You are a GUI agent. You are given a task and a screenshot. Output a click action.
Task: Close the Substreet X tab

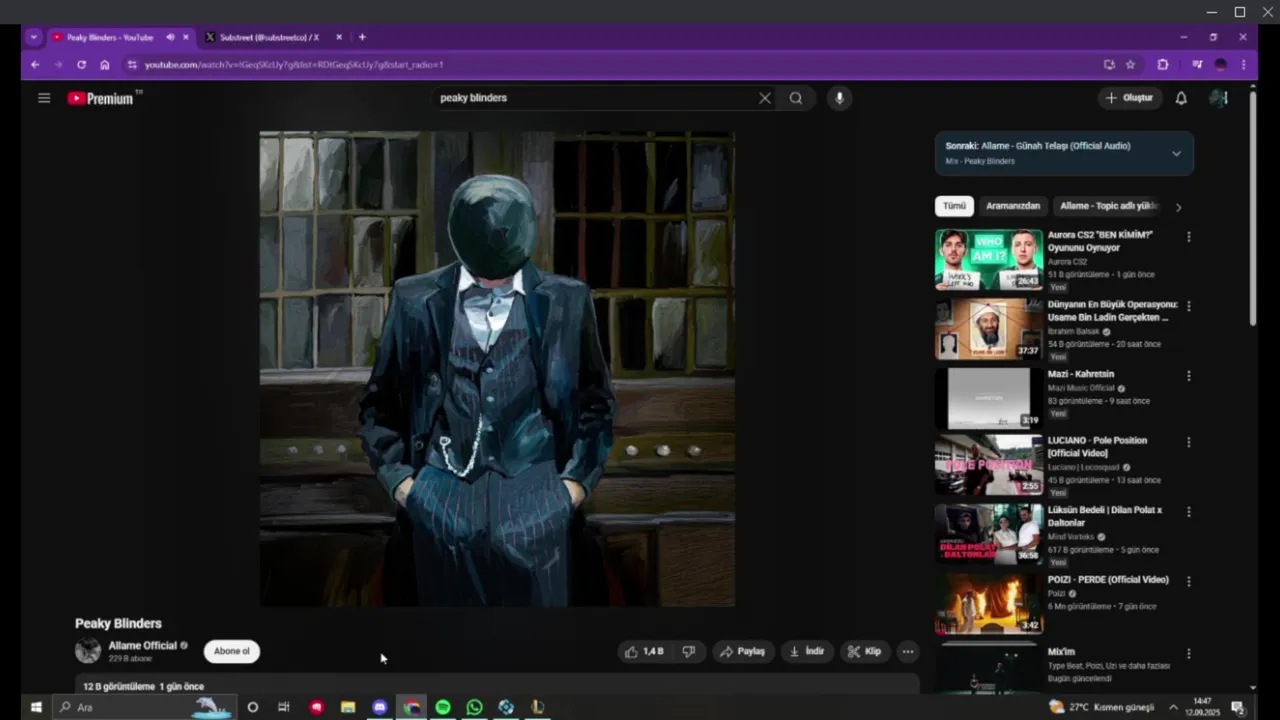(x=339, y=37)
